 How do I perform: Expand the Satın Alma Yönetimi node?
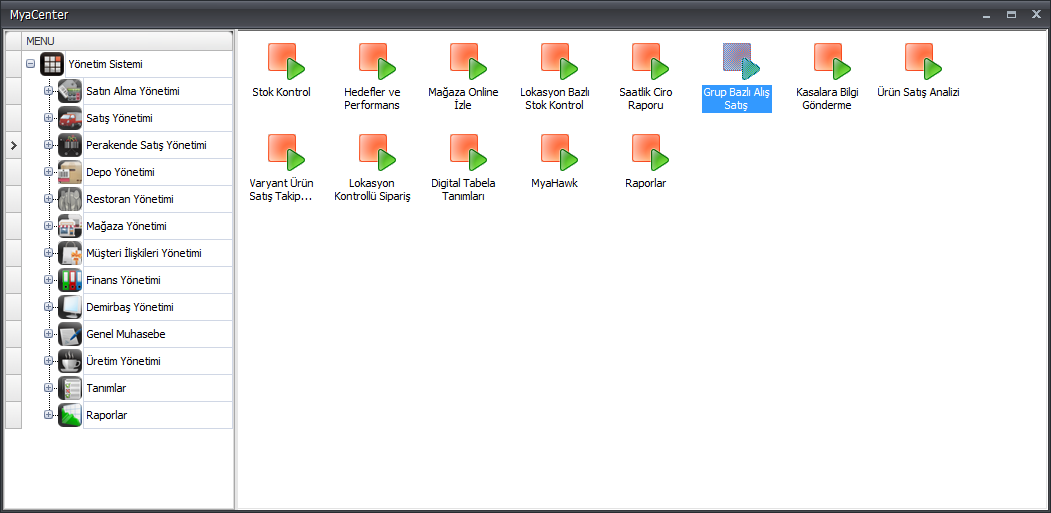point(48,91)
